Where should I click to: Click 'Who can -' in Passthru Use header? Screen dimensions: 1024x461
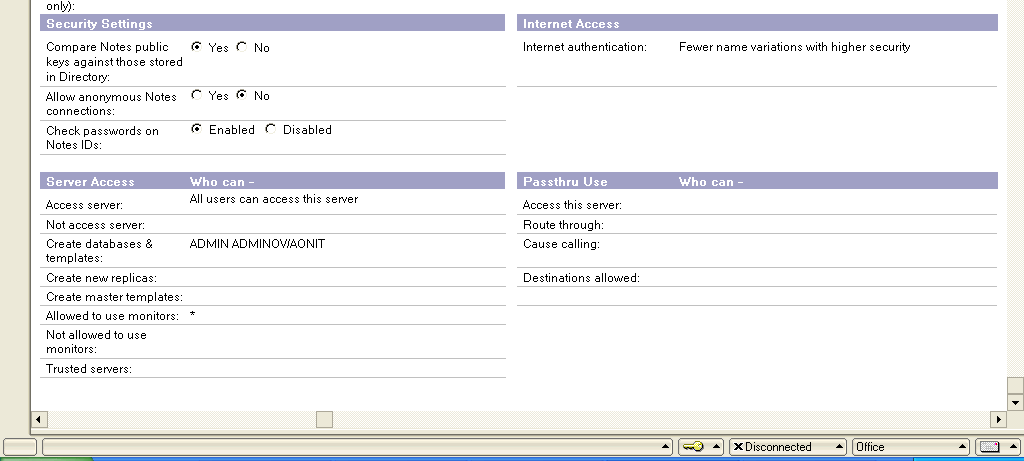coord(711,182)
